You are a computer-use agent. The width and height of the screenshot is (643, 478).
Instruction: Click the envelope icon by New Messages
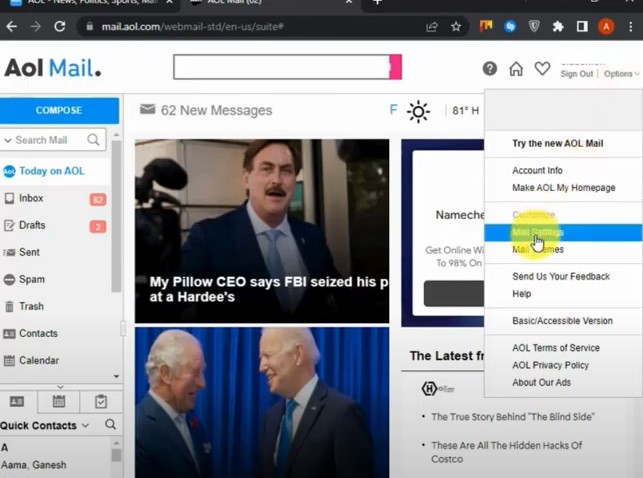pyautogui.click(x=147, y=109)
